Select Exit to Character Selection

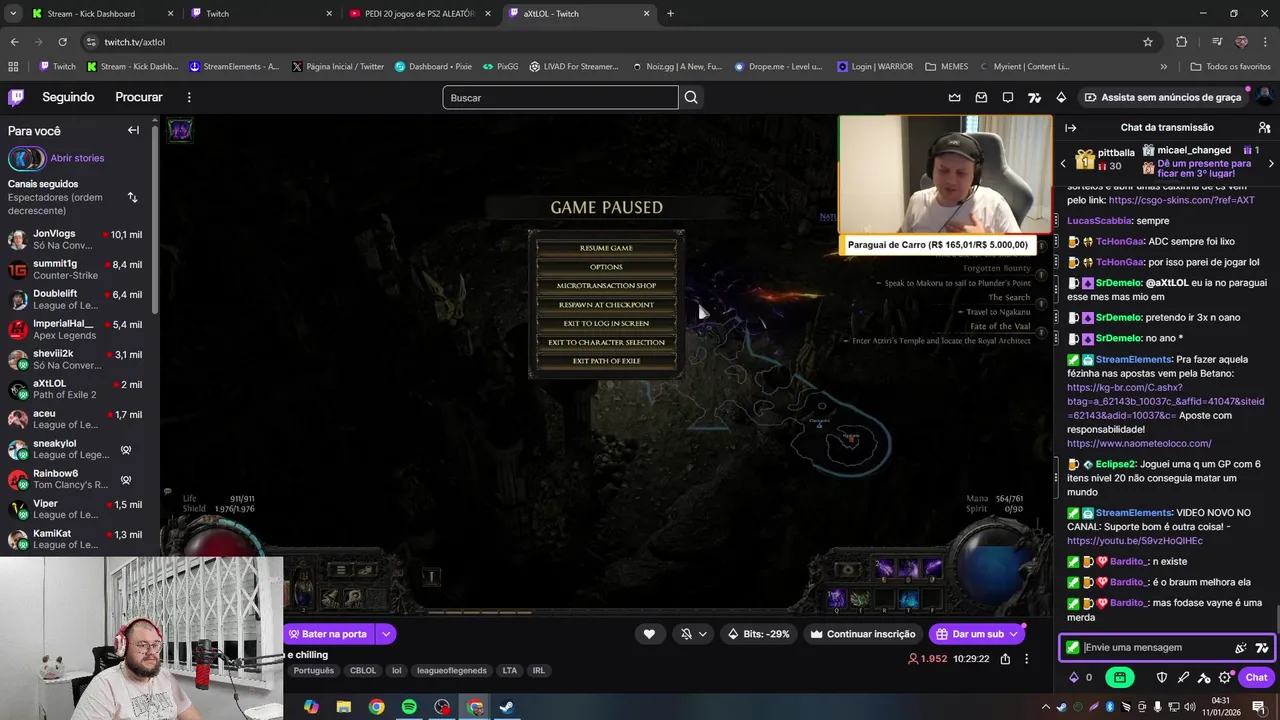pos(606,342)
